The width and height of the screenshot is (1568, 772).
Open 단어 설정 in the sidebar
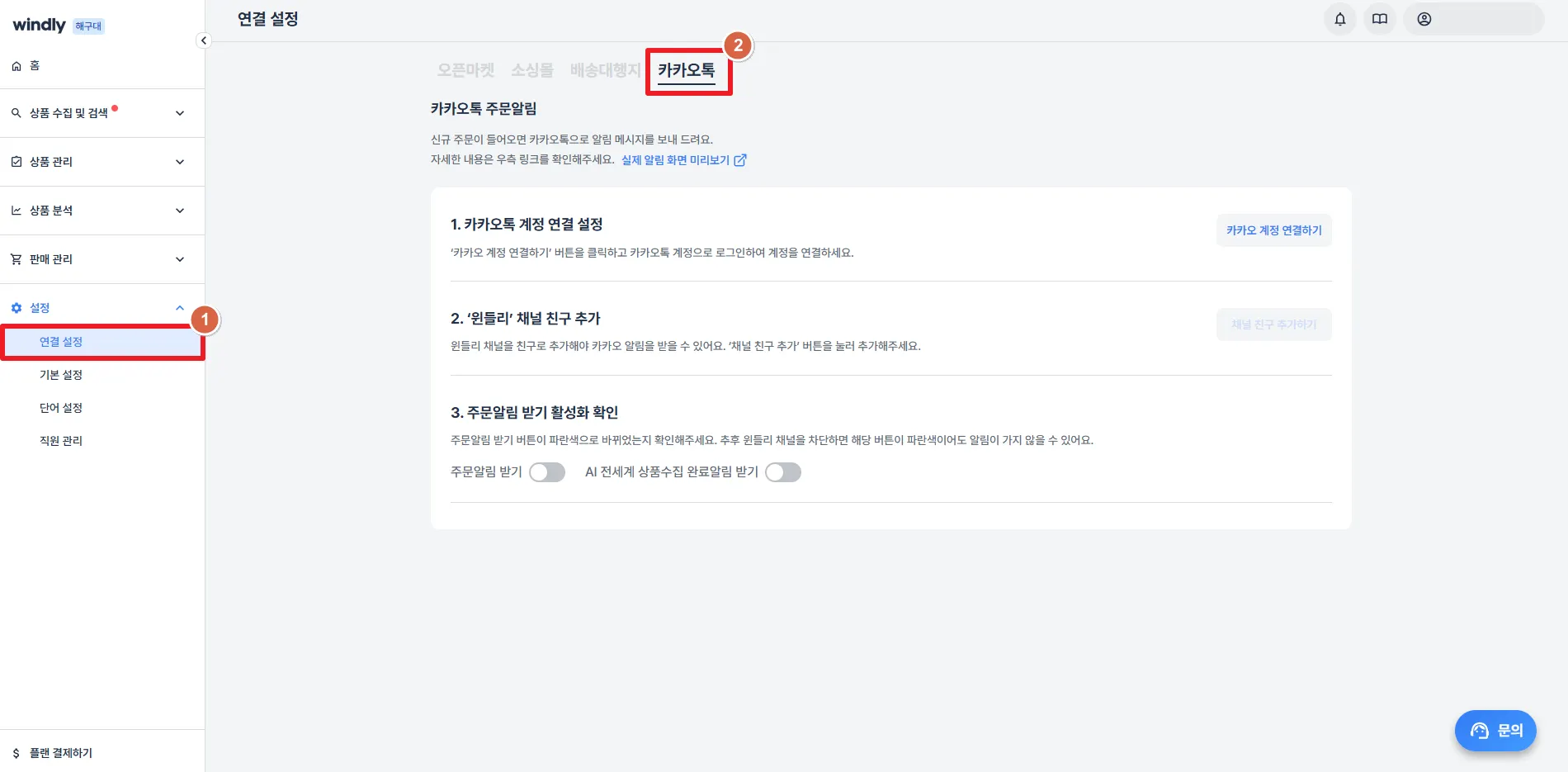102,408
